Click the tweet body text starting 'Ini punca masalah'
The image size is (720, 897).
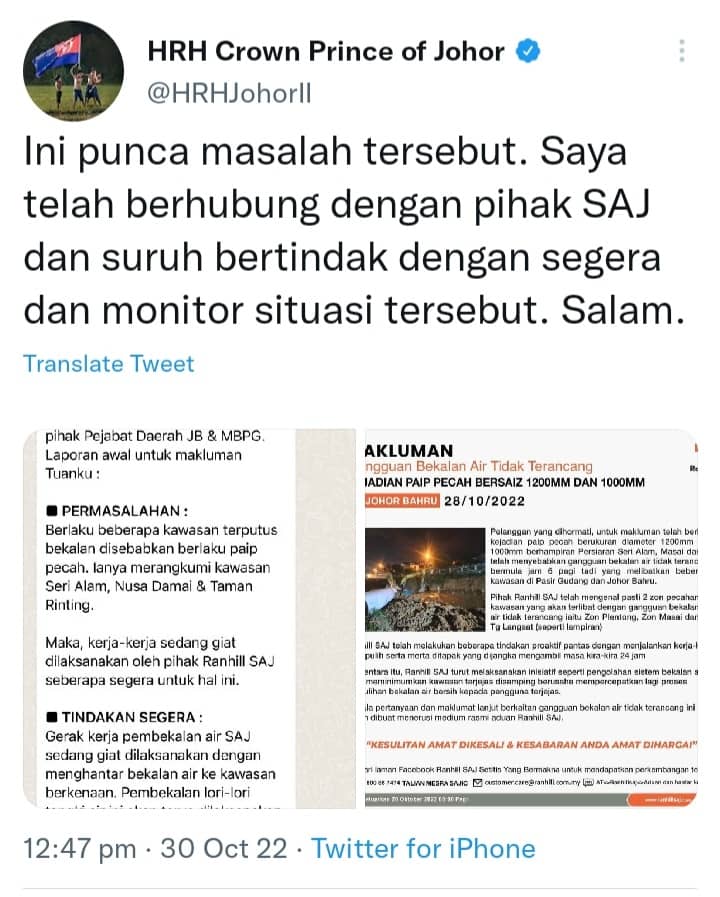(x=354, y=231)
